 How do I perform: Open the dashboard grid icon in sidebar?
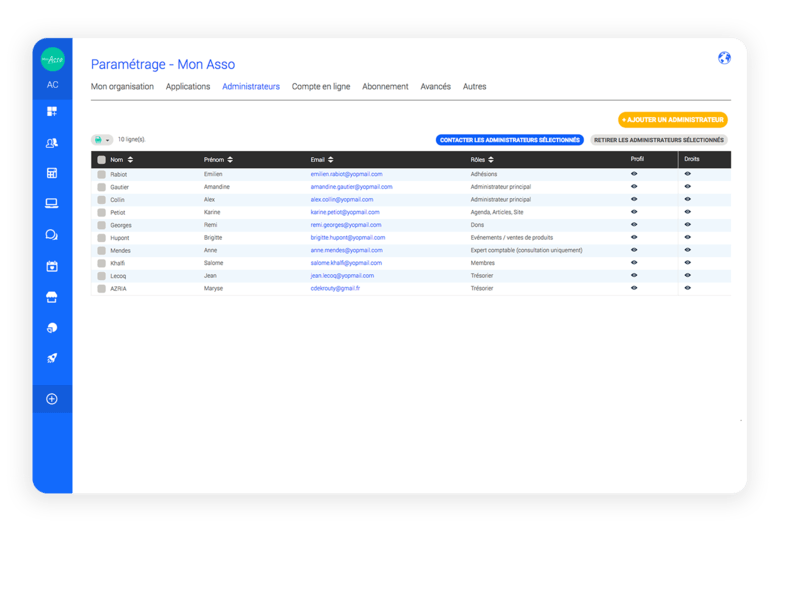52,112
